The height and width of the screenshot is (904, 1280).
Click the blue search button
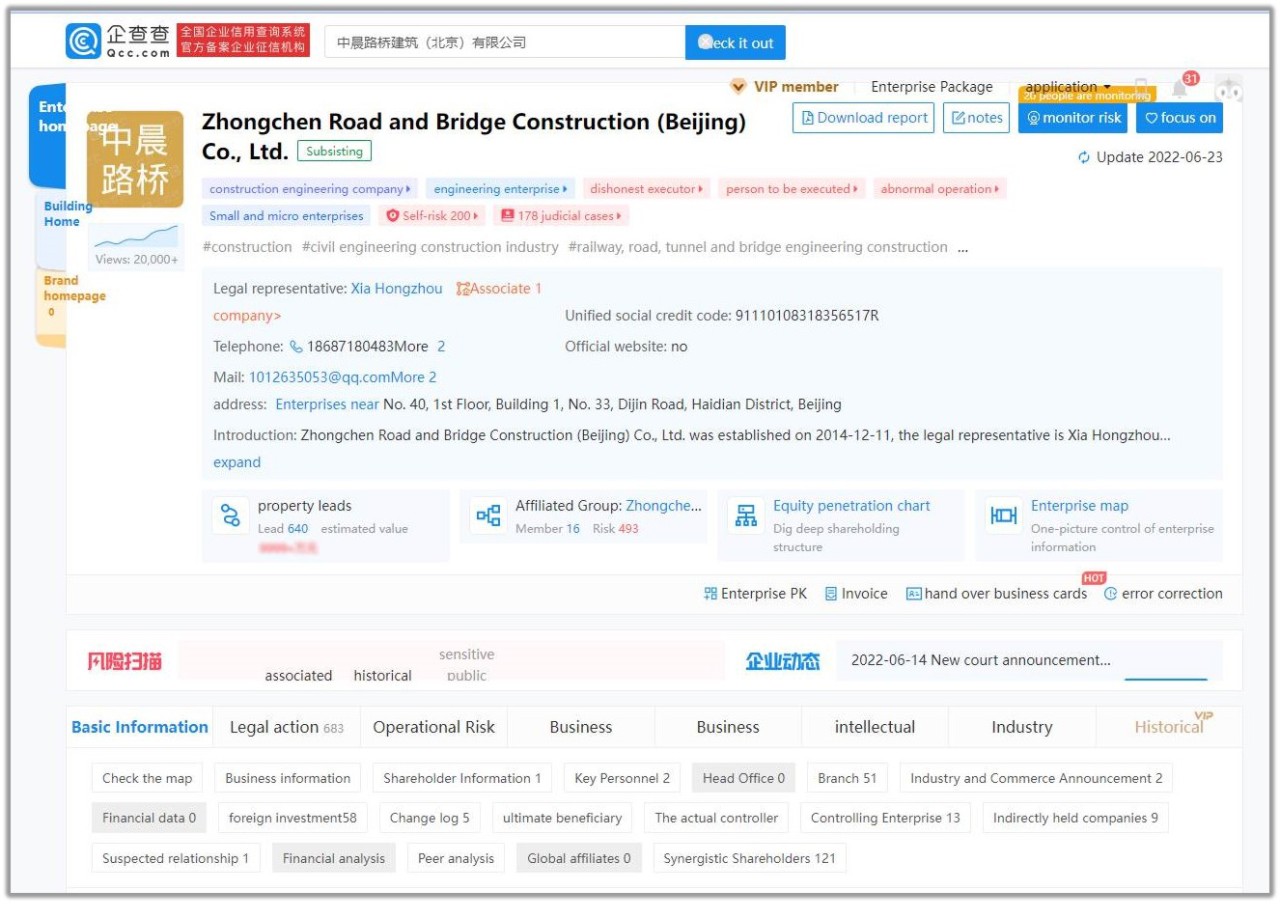pos(735,42)
